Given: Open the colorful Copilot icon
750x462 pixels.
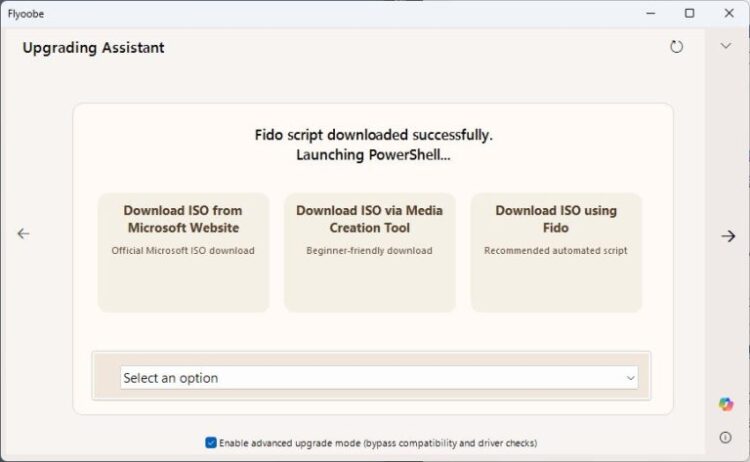Looking at the screenshot, I should [726, 404].
